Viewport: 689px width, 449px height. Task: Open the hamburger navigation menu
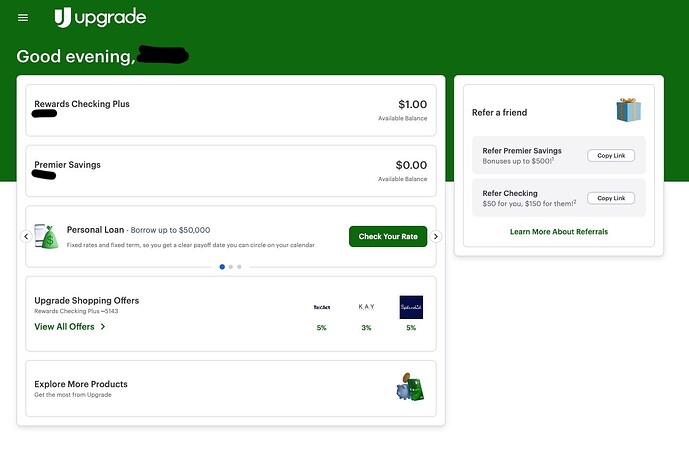coord(23,18)
